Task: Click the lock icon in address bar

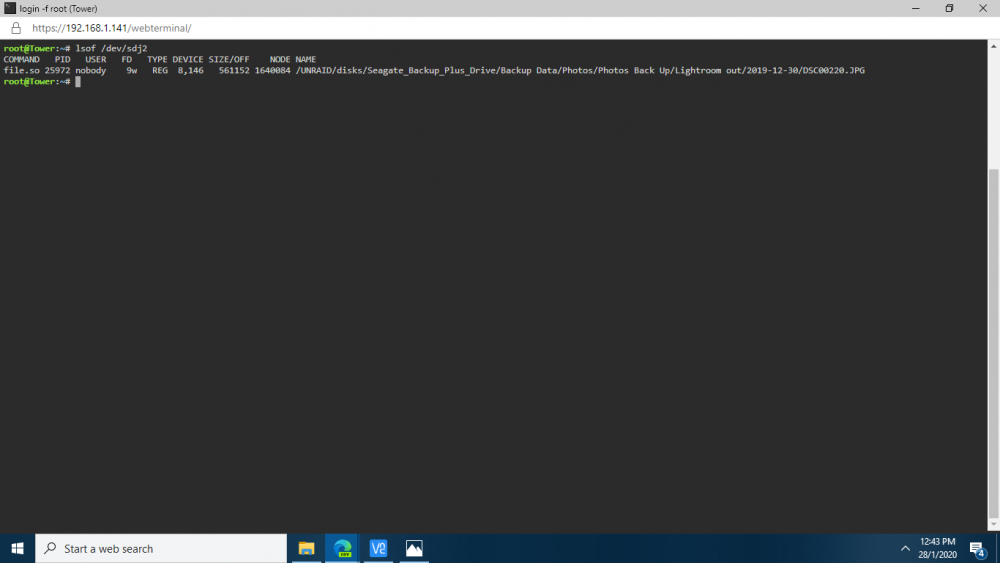Action: [x=16, y=28]
